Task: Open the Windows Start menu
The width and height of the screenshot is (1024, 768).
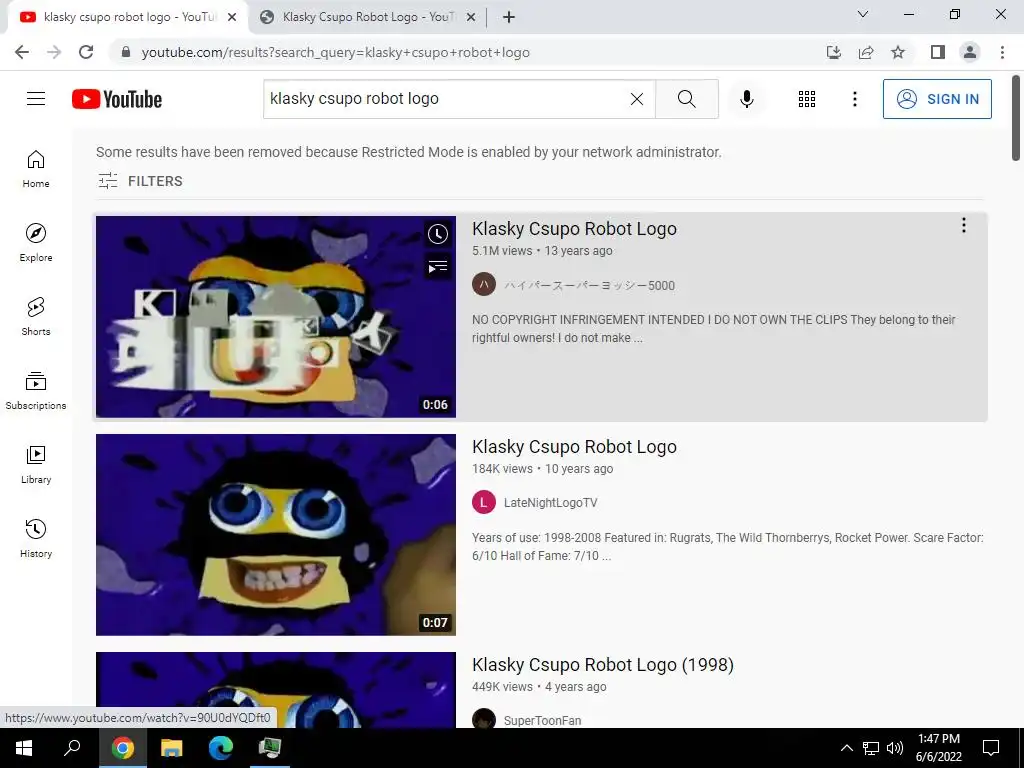Action: pyautogui.click(x=24, y=748)
